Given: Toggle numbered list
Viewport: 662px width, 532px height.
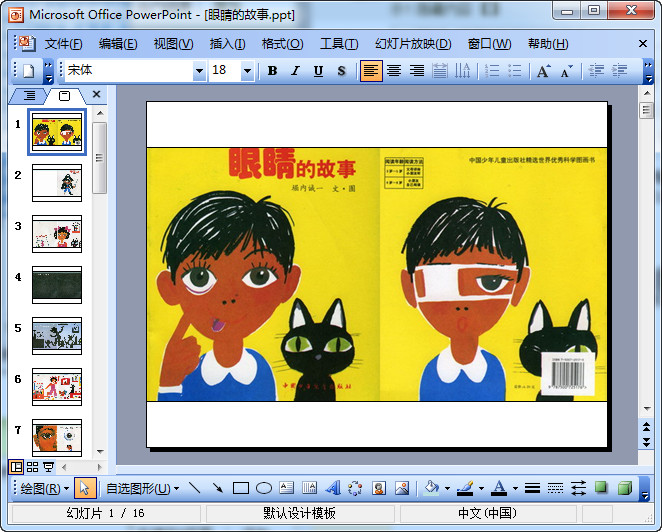Looking at the screenshot, I should pos(492,71).
